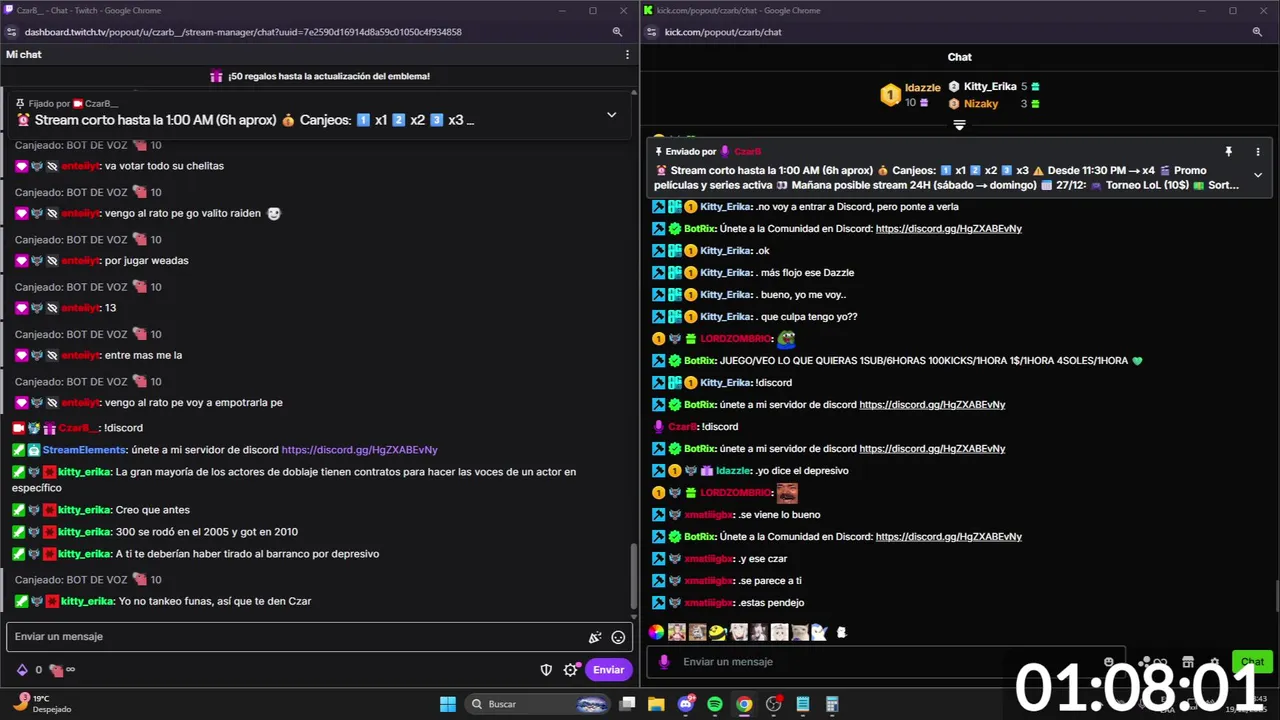Click kitty_erika on the 'Yo no tankeo funas' message

(x=87, y=602)
